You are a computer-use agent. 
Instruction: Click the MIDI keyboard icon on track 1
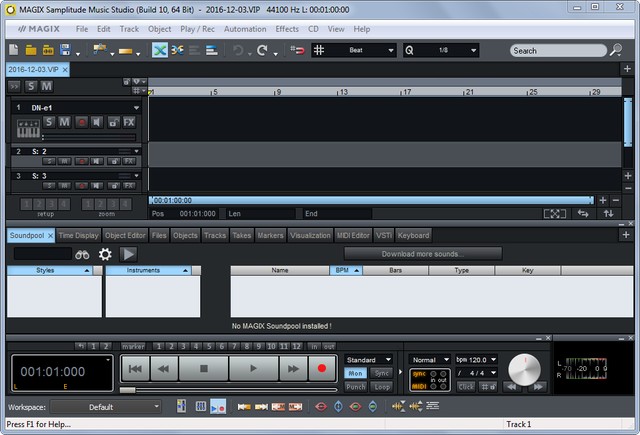[27, 129]
